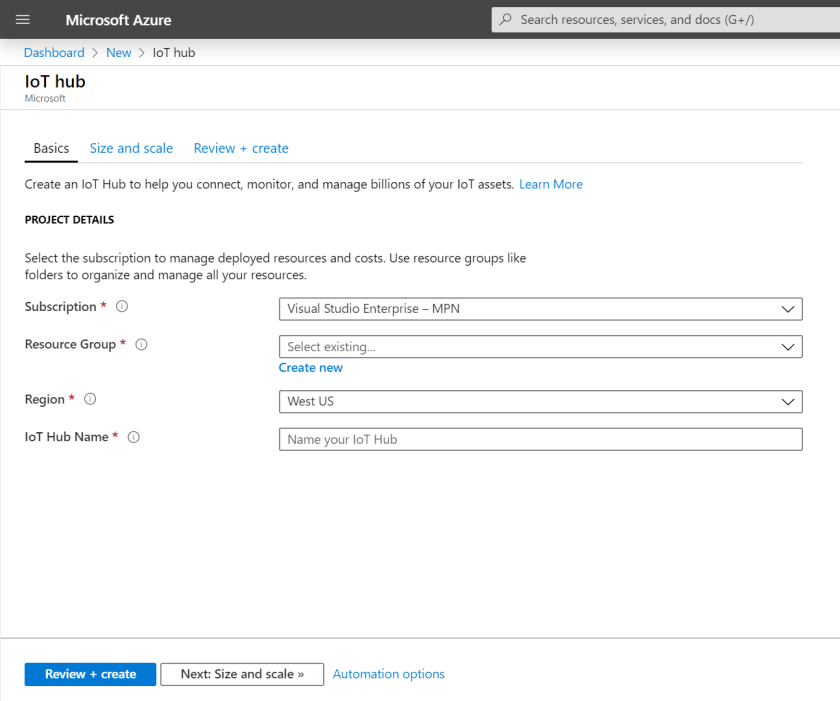The image size is (840, 701).
Task: Show the Region info tooltip
Action: click(x=90, y=398)
